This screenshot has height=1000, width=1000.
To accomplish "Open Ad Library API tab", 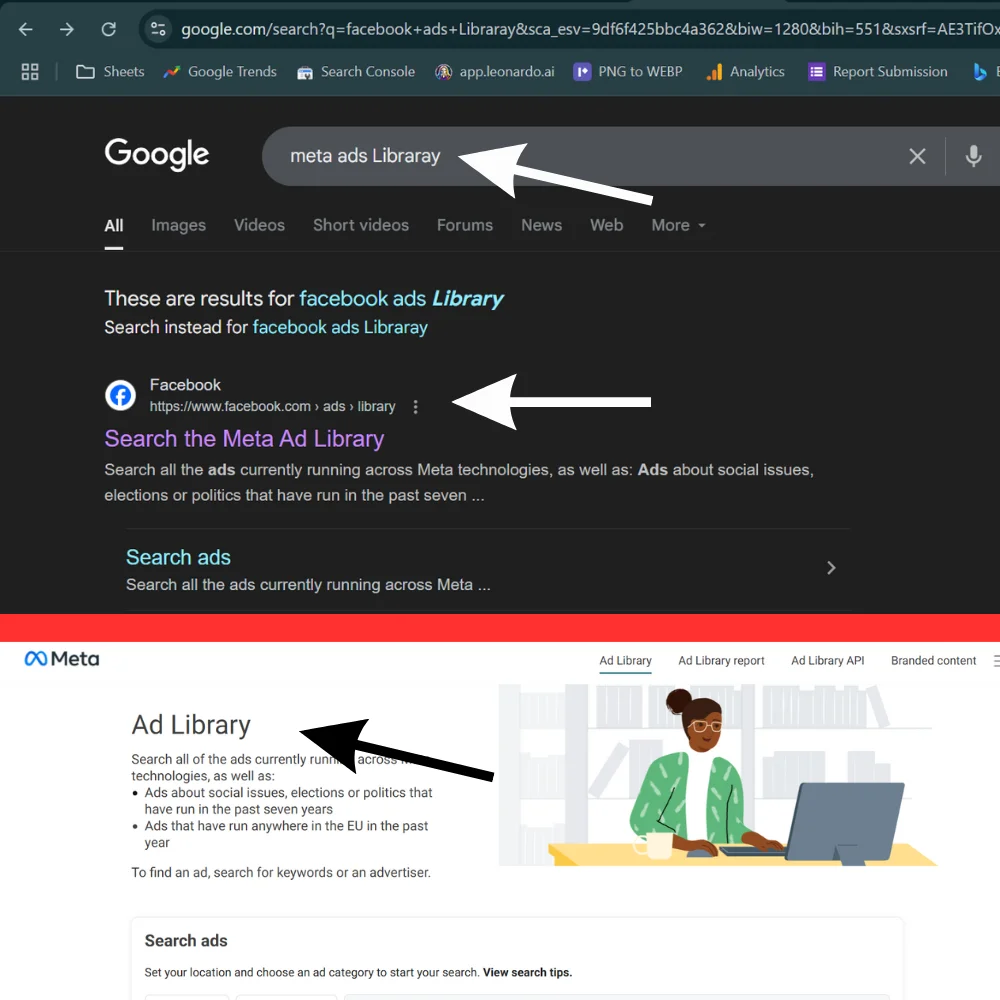I will point(828,661).
